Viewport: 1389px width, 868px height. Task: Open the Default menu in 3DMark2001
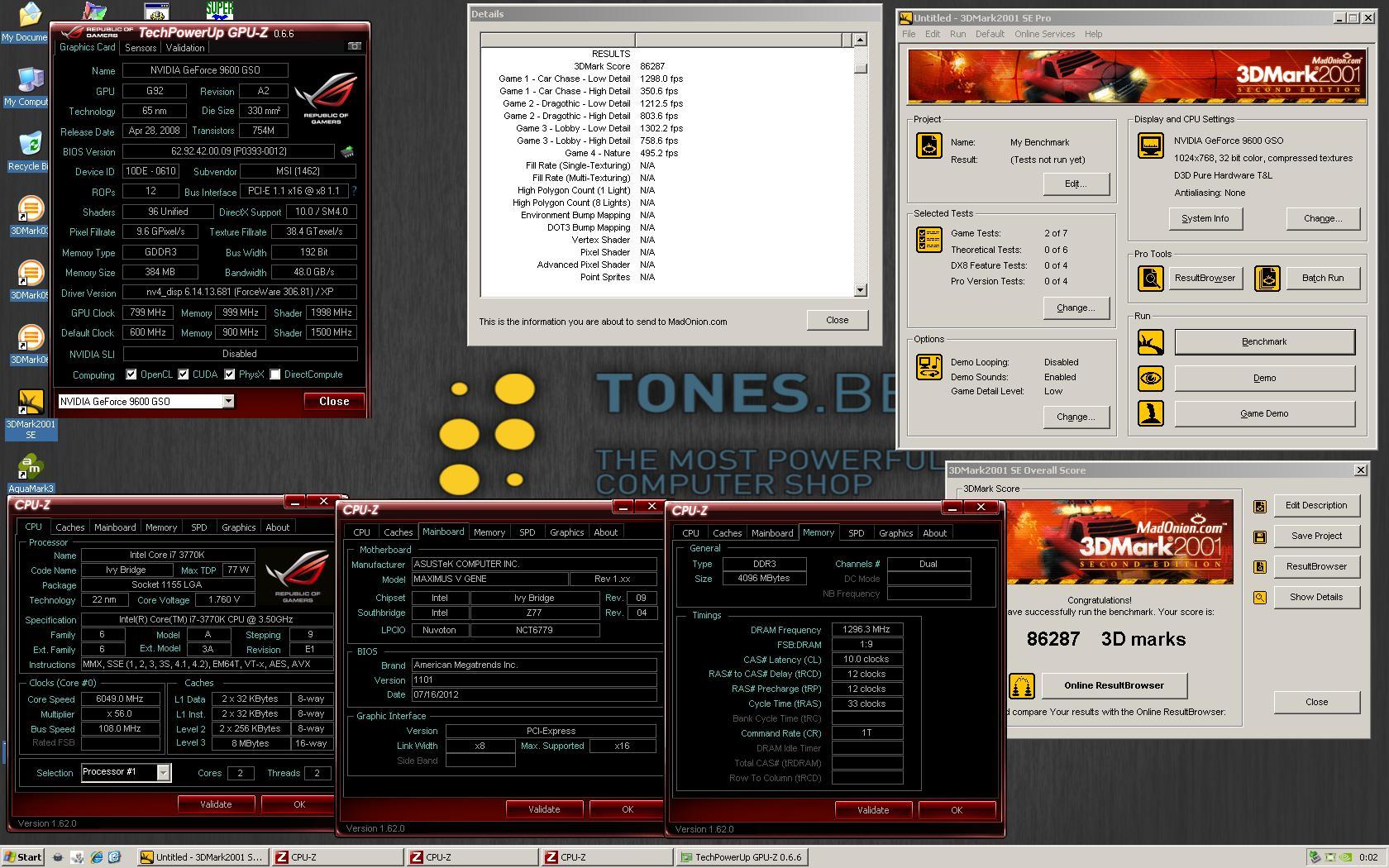[990, 34]
